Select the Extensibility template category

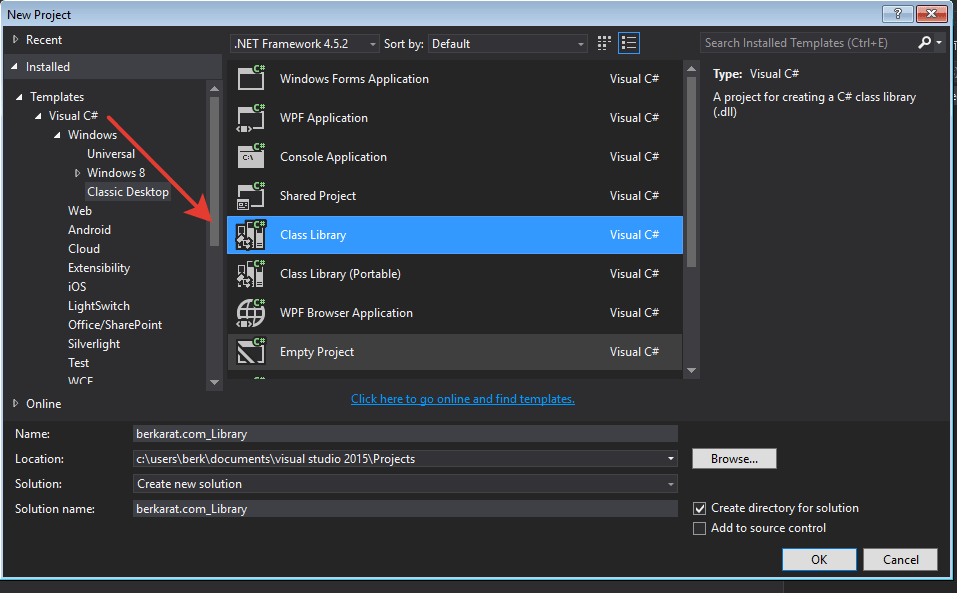tap(99, 268)
